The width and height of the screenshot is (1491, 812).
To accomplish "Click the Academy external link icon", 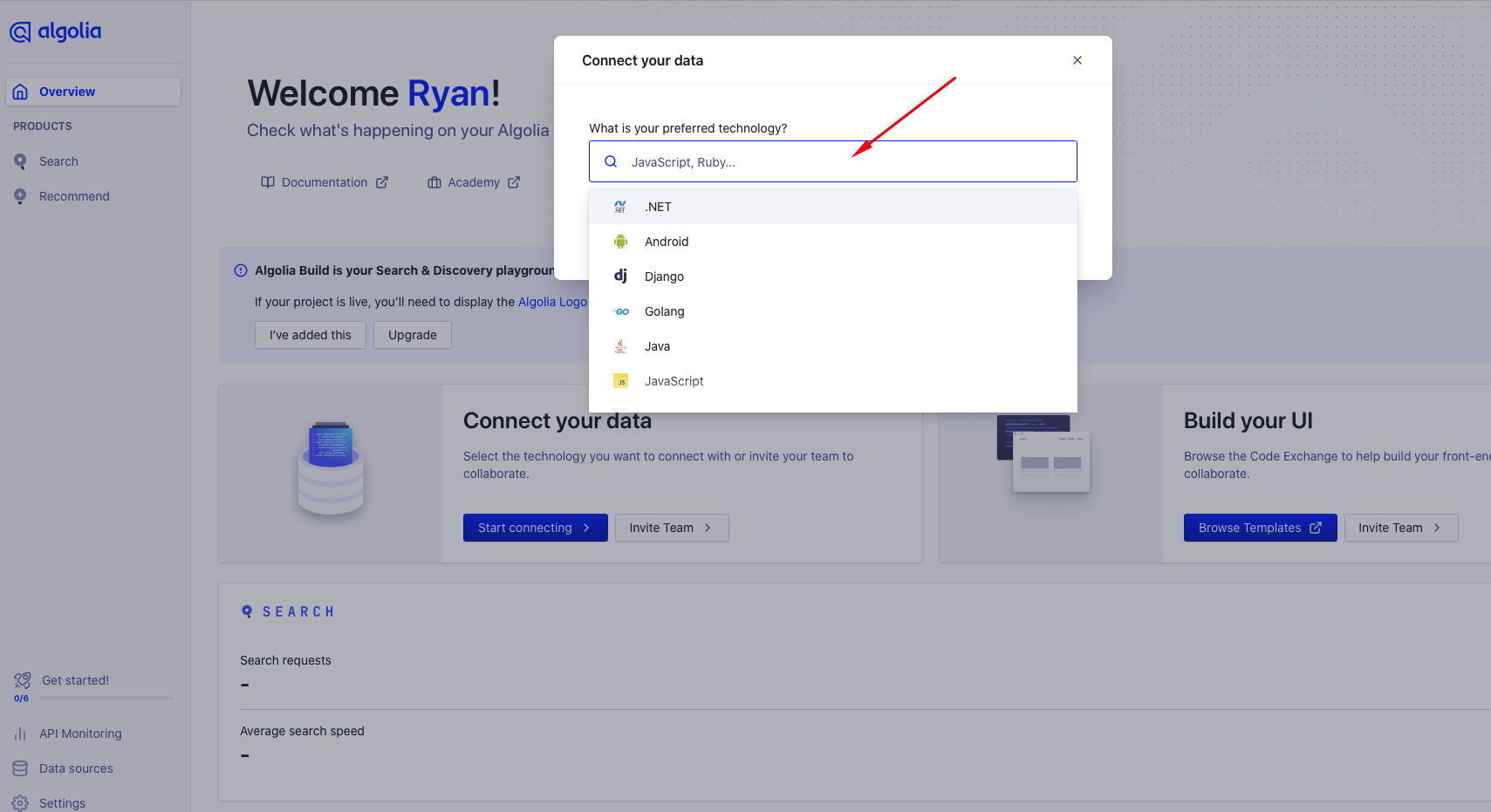I will pyautogui.click(x=514, y=182).
